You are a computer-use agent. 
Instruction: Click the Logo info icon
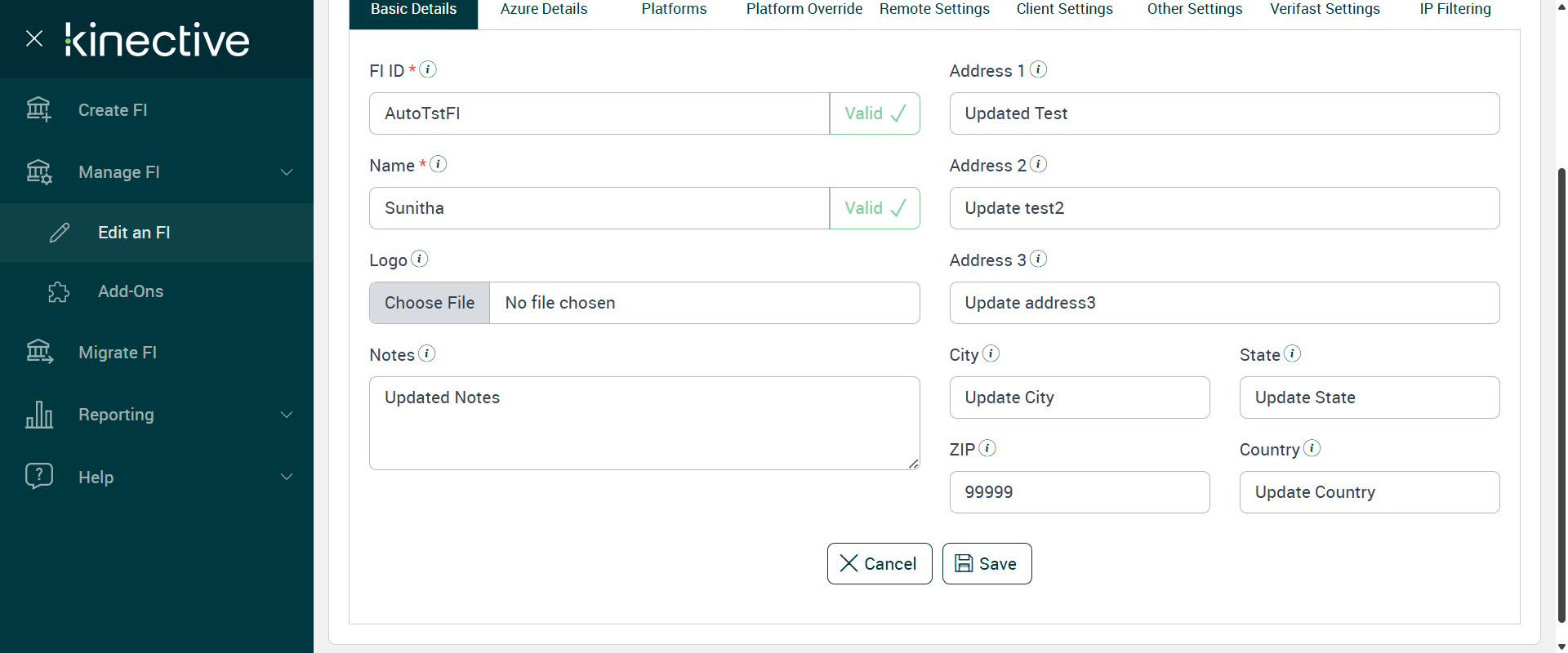coord(419,259)
